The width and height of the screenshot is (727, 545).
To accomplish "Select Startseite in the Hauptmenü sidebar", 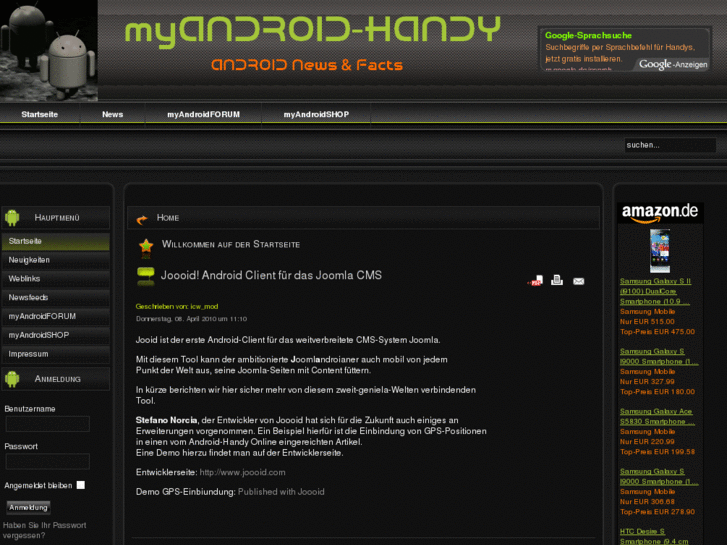I will coord(56,241).
